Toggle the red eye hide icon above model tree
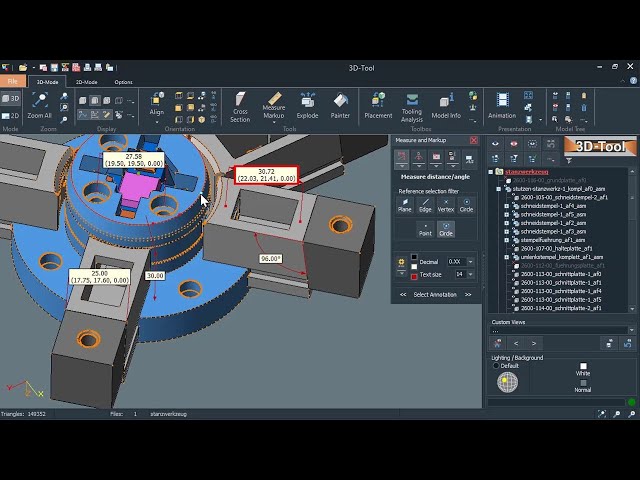Image resolution: width=640 pixels, height=480 pixels. click(x=513, y=144)
